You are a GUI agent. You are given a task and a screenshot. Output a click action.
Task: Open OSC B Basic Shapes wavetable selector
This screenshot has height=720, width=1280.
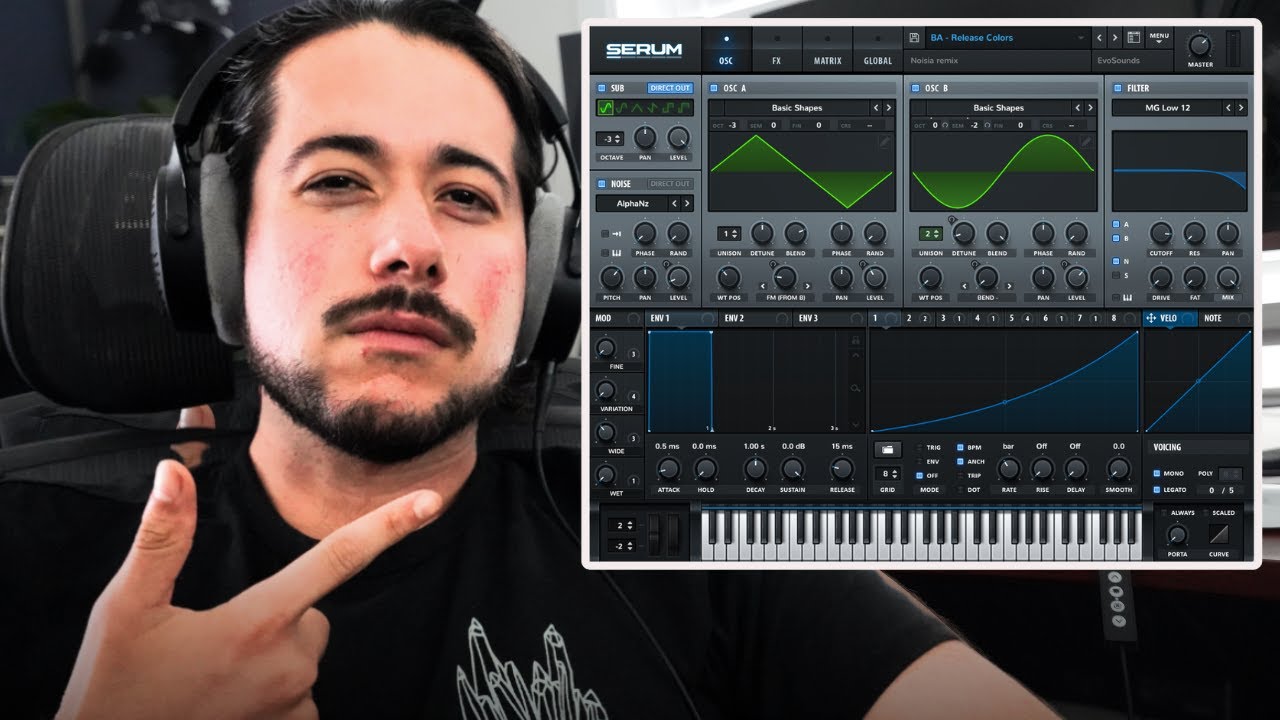(998, 108)
